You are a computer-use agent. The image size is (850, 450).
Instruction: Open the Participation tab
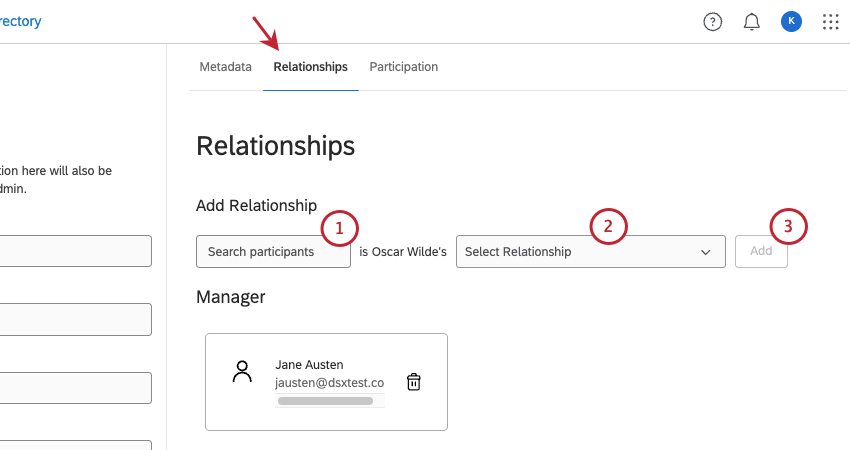click(x=404, y=67)
